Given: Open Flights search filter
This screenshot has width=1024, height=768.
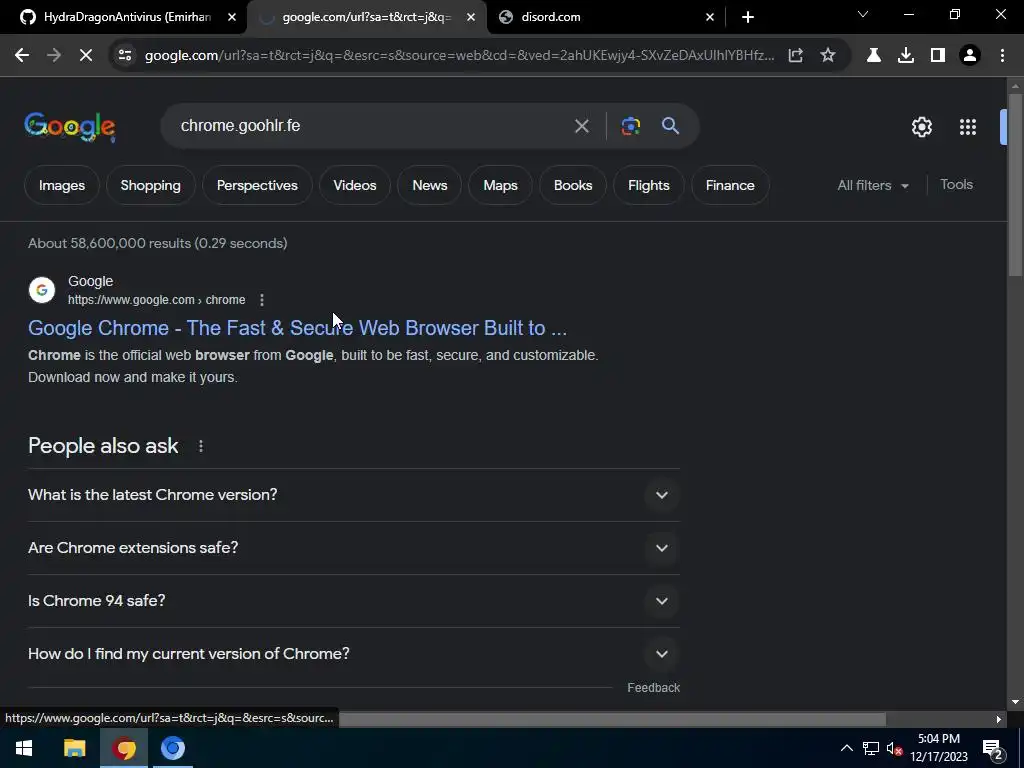Looking at the screenshot, I should pyautogui.click(x=648, y=185).
